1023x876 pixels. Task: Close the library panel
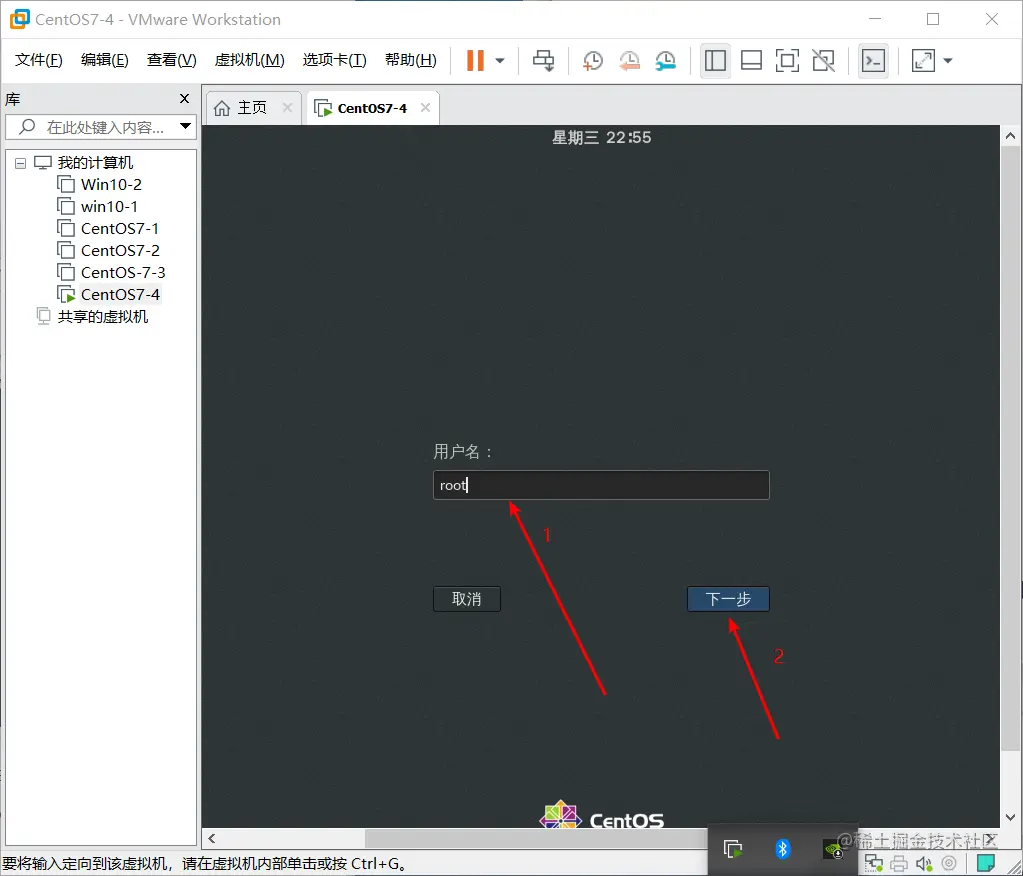coord(185,98)
